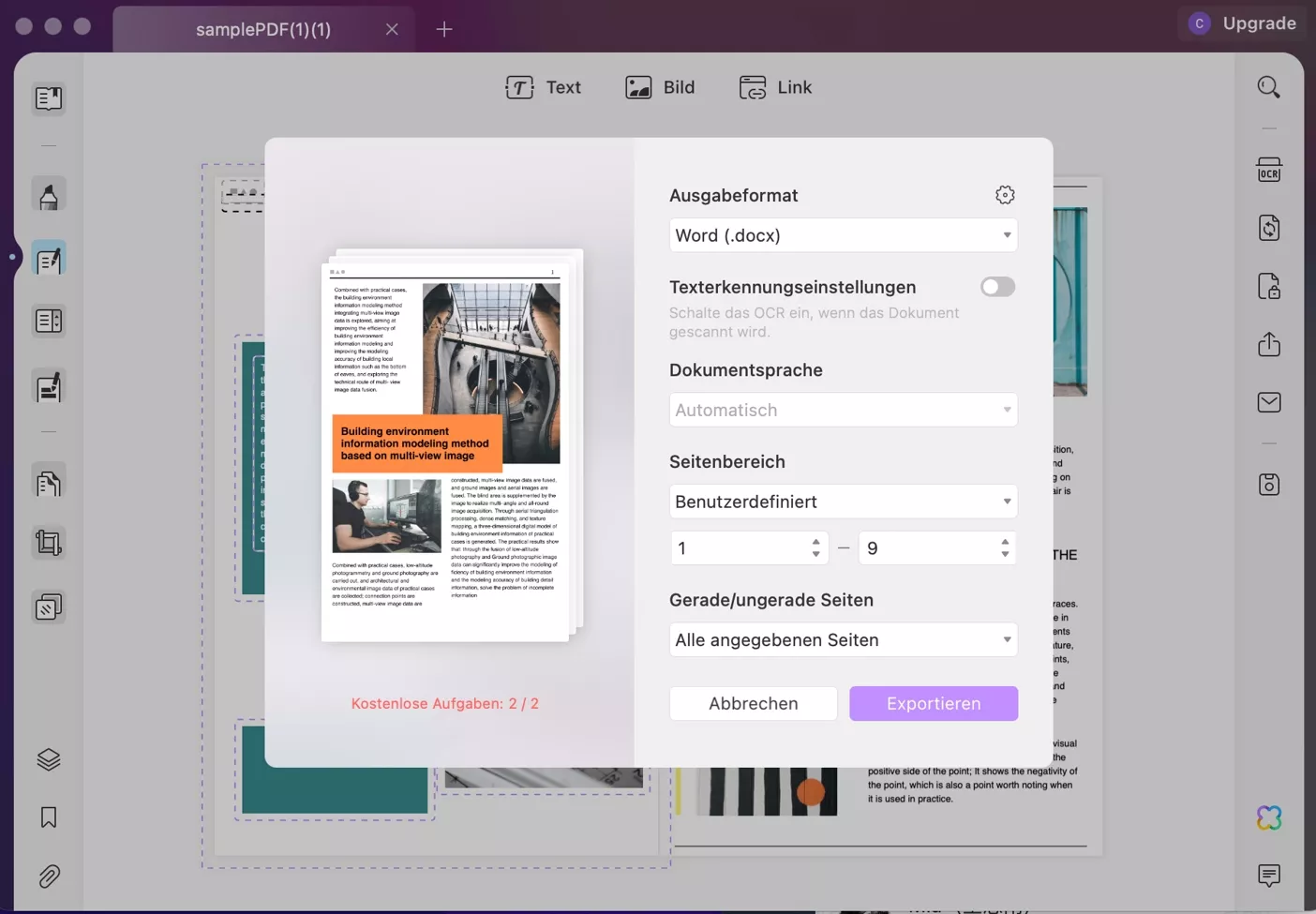Open the Text editing tool
Screen dimensions: 1316x914
[x=544, y=86]
